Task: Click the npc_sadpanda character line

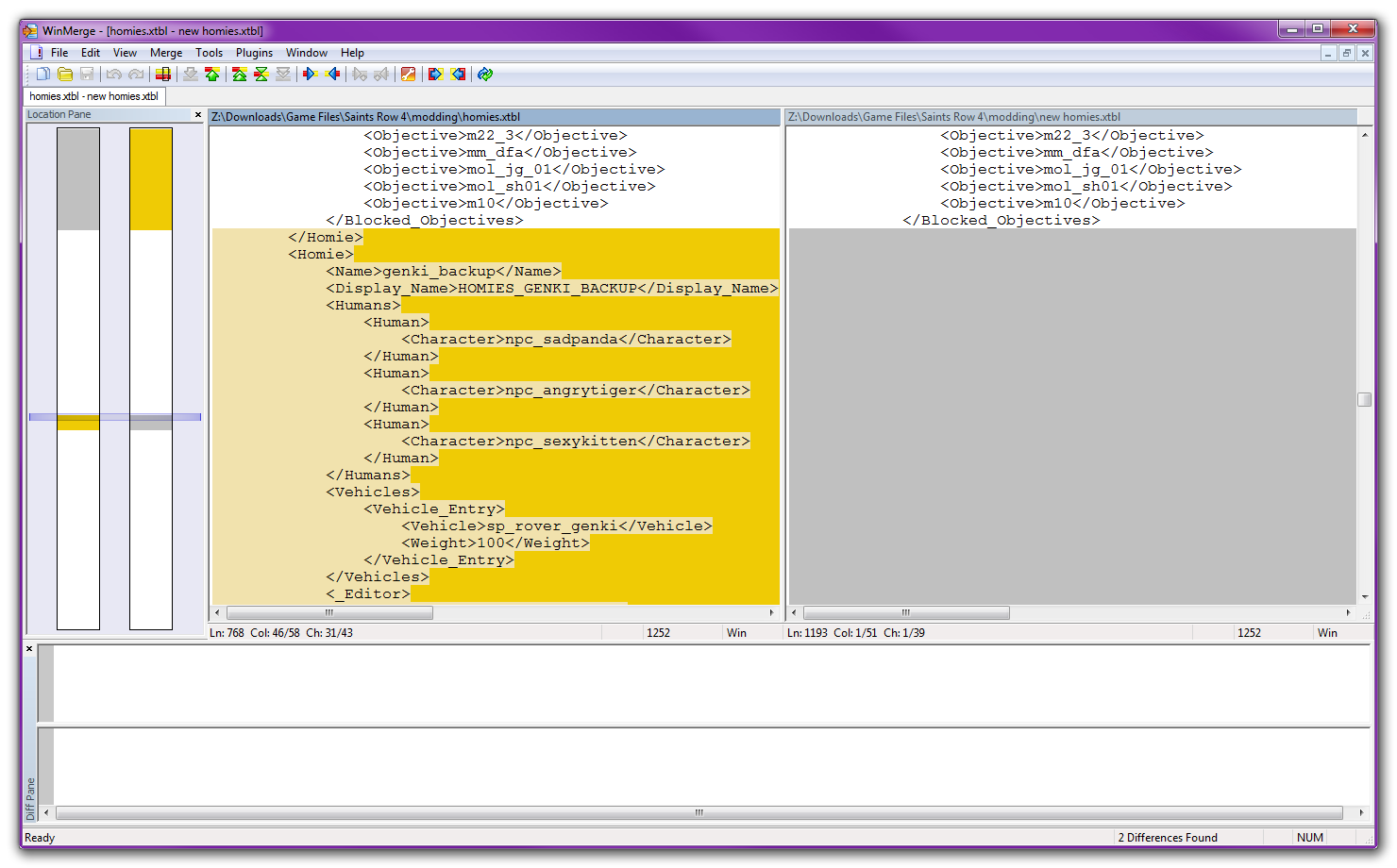Action: click(566, 340)
